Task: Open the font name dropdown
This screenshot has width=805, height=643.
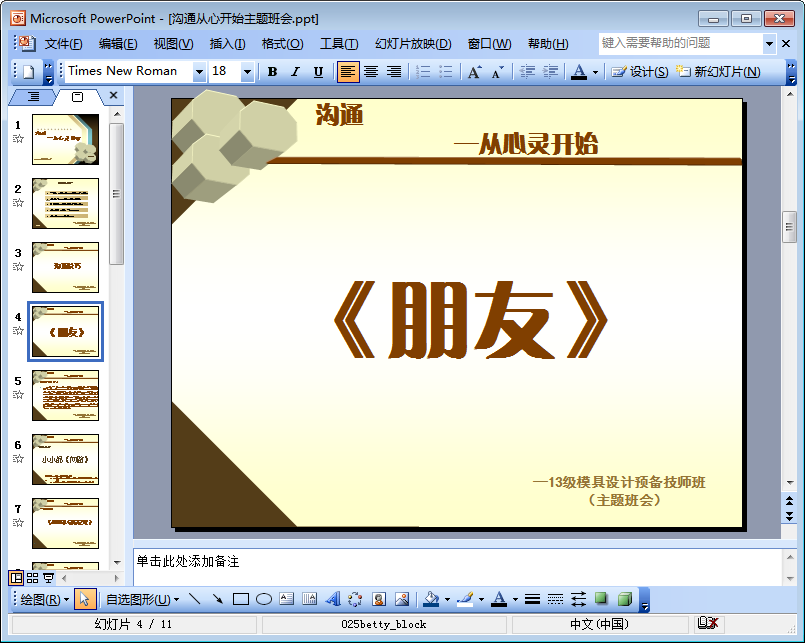Action: click(x=199, y=72)
